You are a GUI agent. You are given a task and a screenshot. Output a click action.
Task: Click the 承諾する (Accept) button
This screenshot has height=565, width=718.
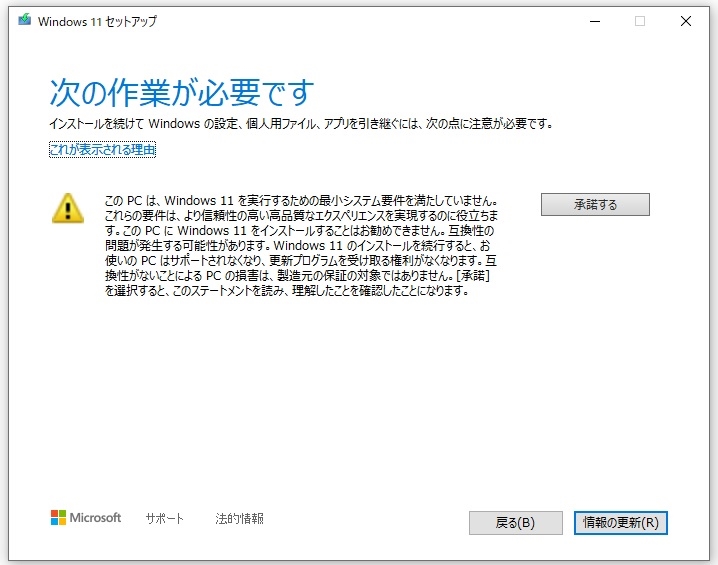[595, 204]
